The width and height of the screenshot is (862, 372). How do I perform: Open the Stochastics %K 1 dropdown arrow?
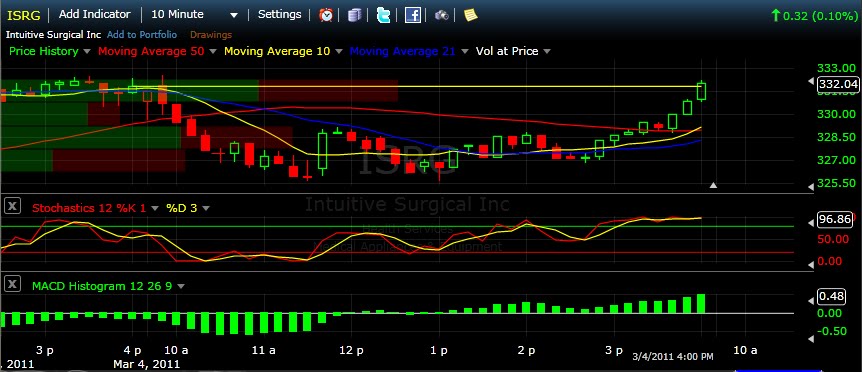(155, 208)
